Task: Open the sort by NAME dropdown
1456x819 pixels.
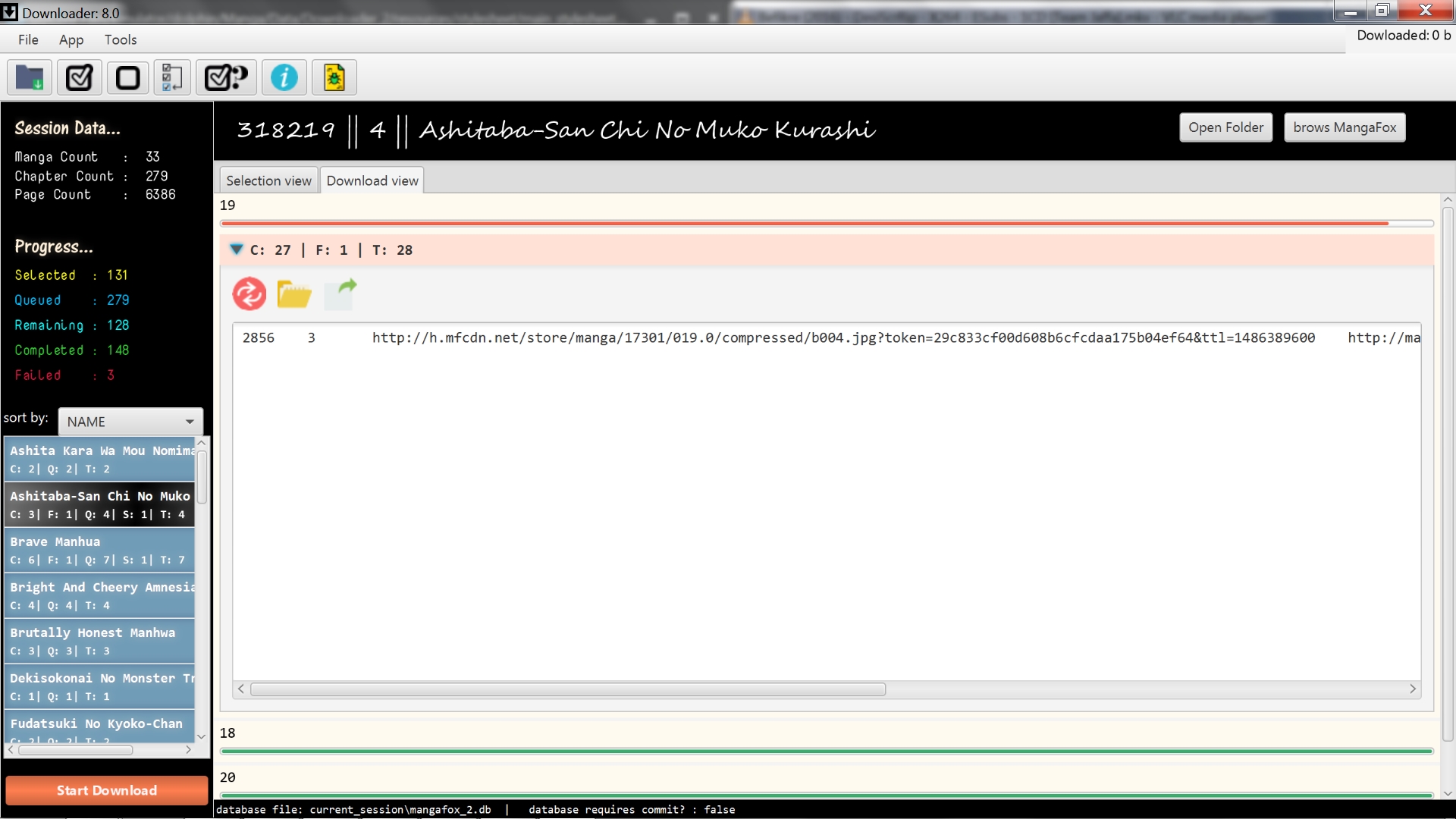Action: tap(130, 422)
